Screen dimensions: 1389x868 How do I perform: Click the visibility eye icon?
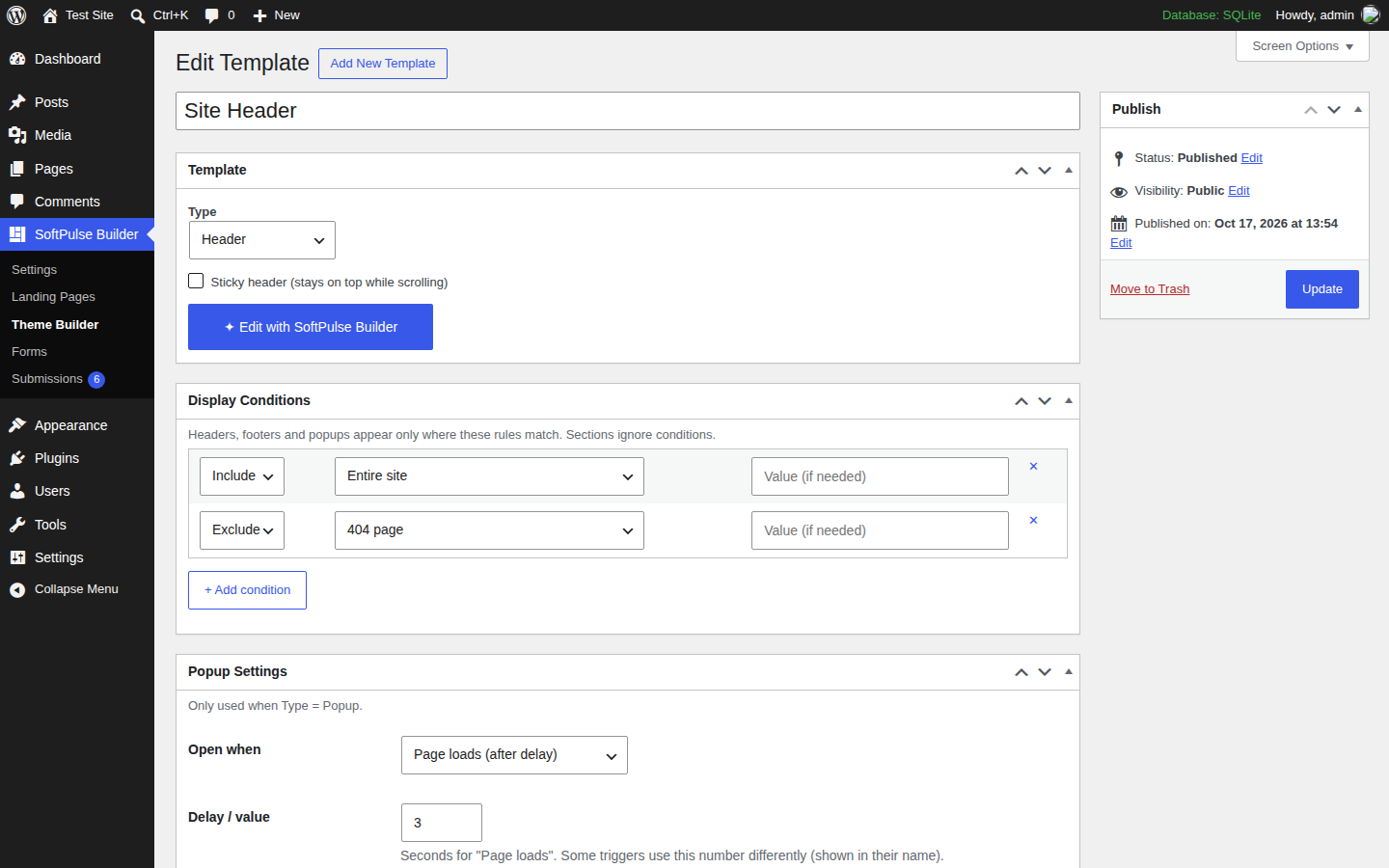click(x=1119, y=192)
